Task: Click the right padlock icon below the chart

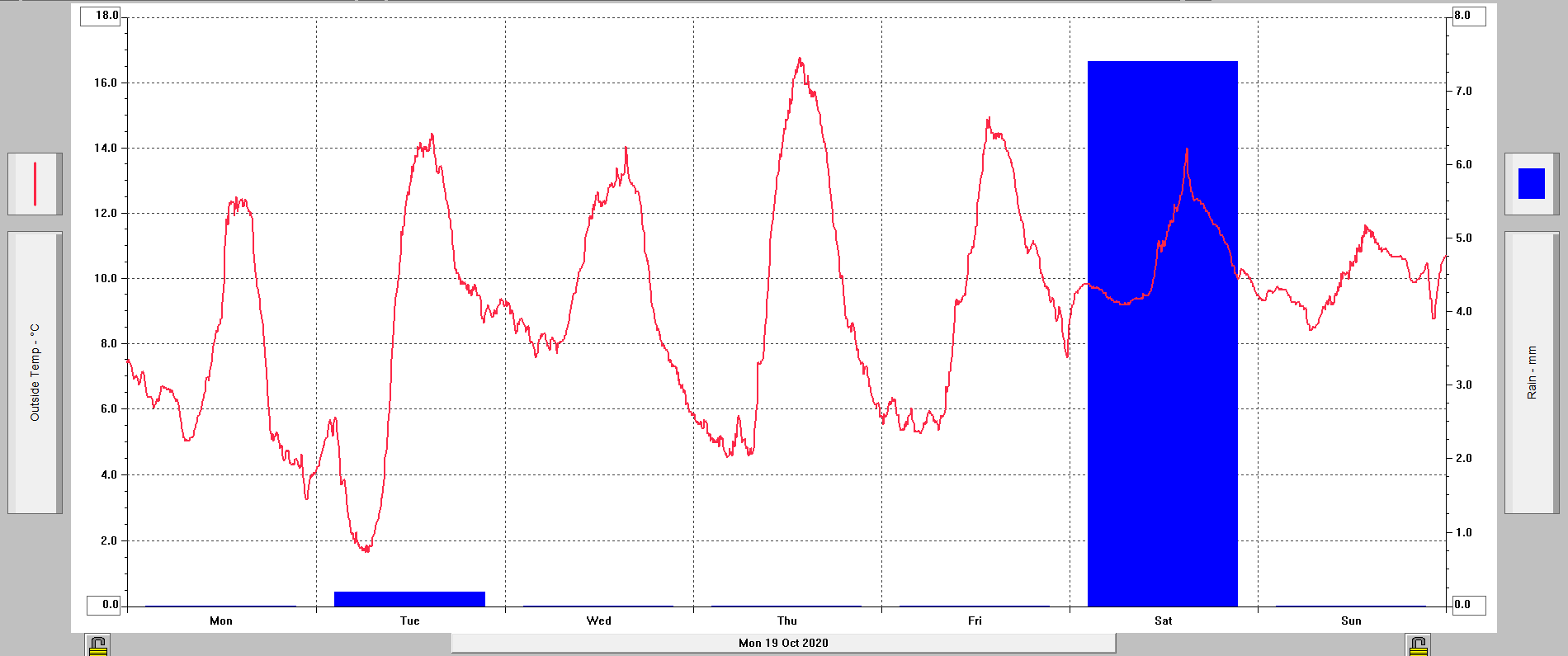Action: (x=1418, y=645)
